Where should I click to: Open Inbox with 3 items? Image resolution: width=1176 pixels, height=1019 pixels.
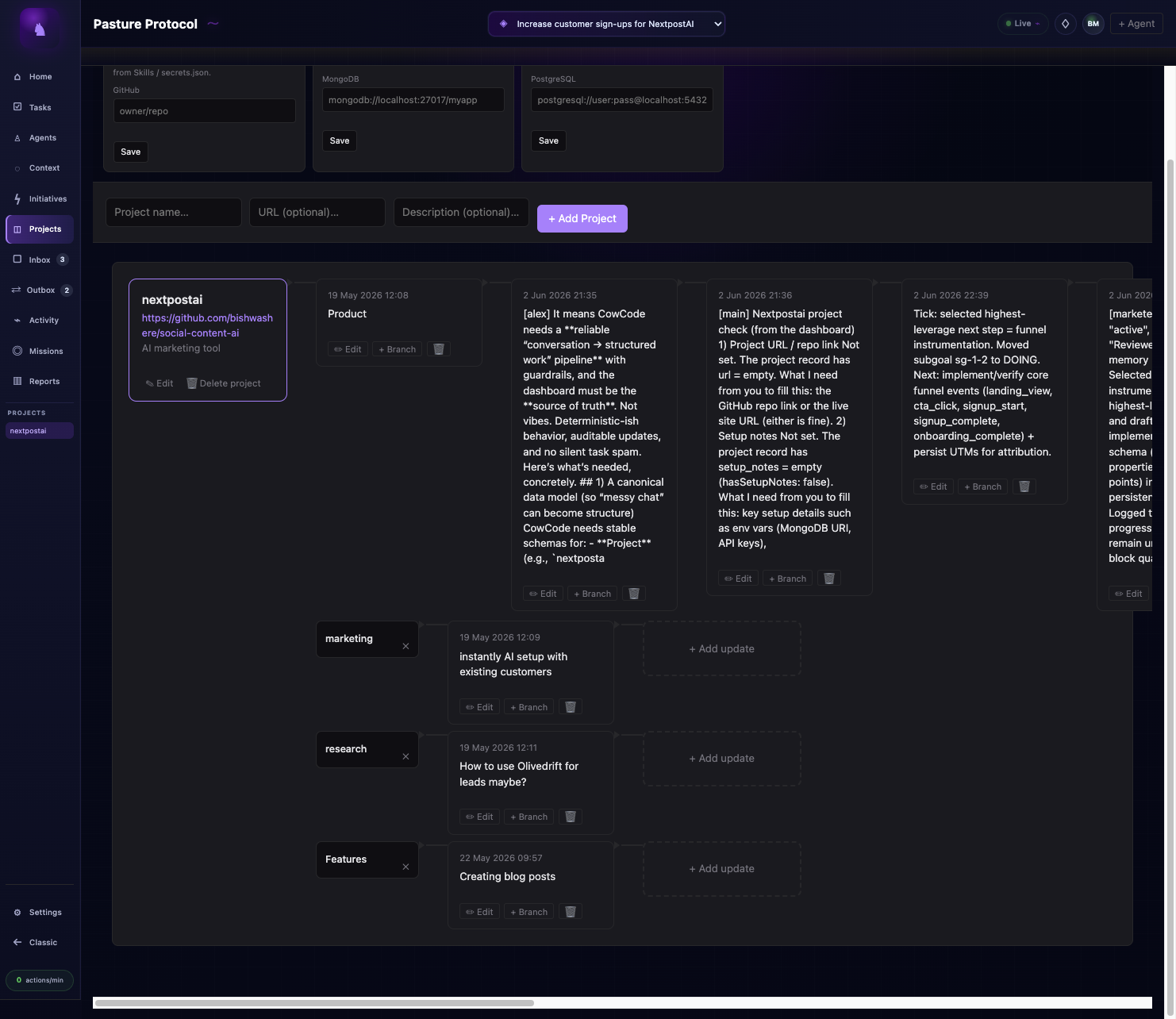(x=40, y=260)
